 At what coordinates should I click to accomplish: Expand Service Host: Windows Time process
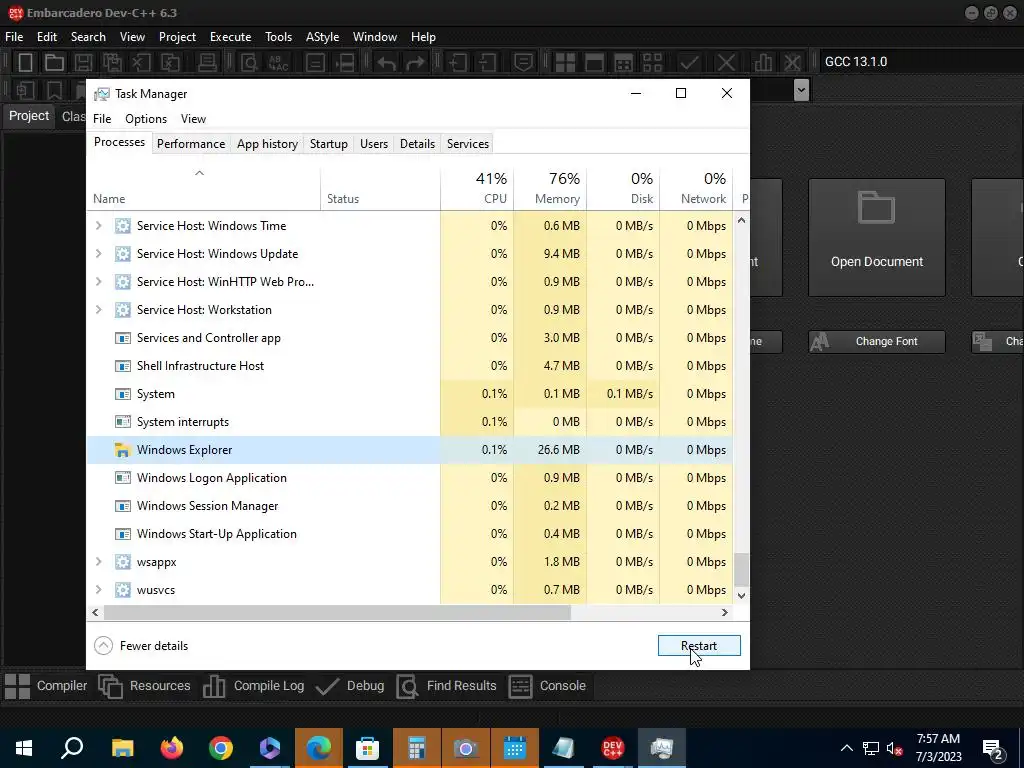(x=99, y=225)
